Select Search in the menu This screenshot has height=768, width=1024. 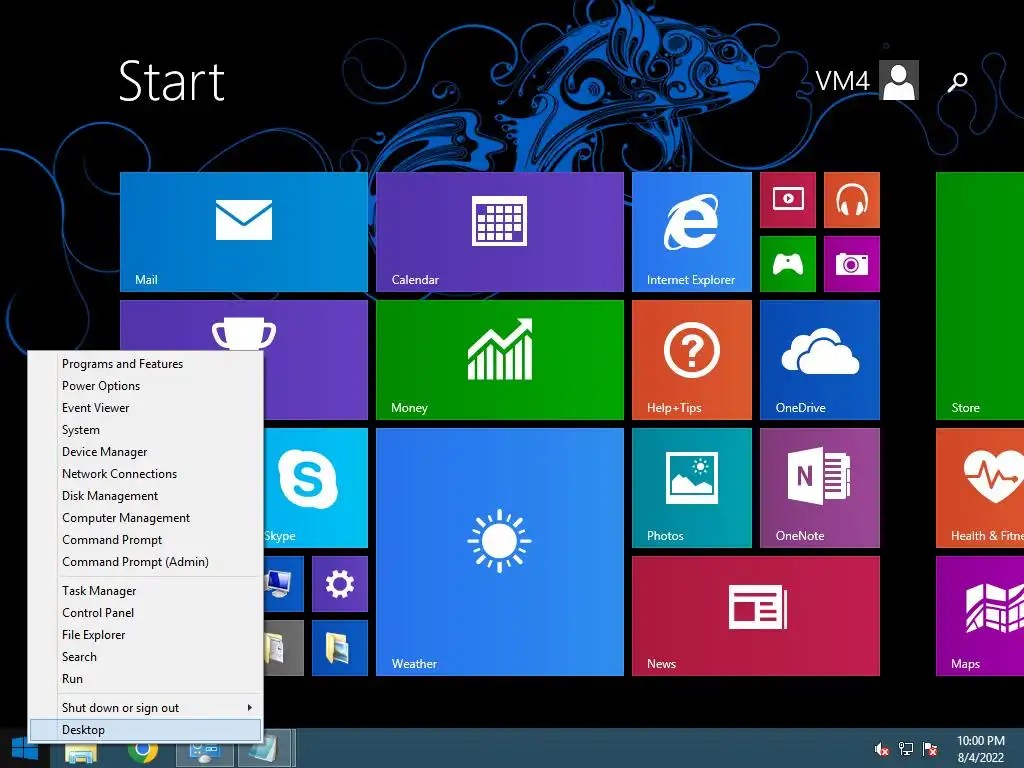[x=145, y=657]
